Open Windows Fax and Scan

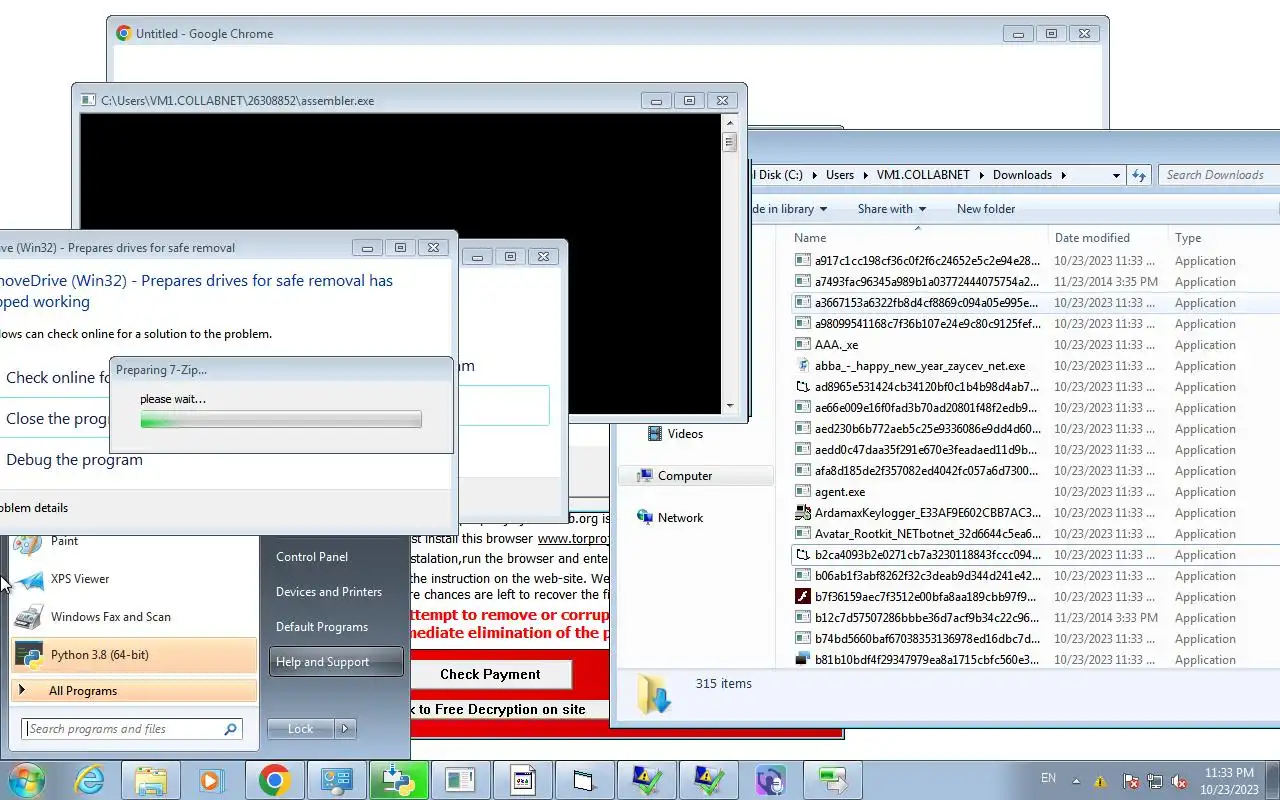pyautogui.click(x=134, y=617)
